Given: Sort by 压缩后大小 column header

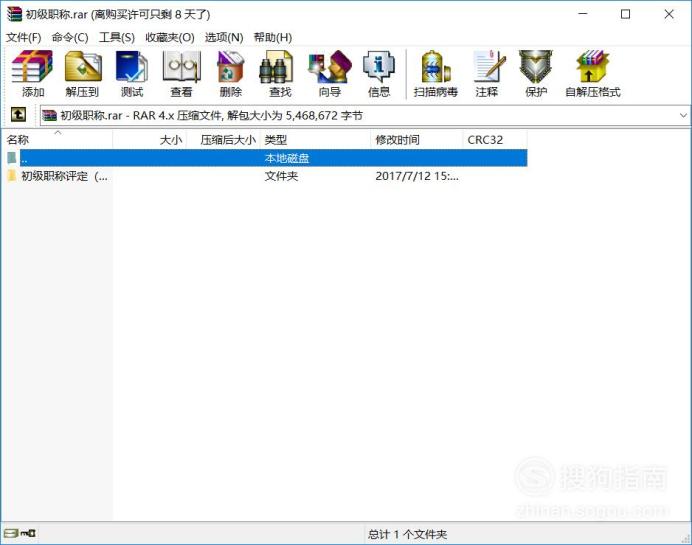Looking at the screenshot, I should (224, 140).
